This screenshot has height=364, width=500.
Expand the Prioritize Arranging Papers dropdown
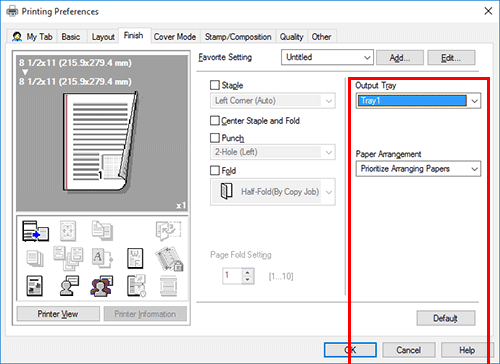[418, 169]
